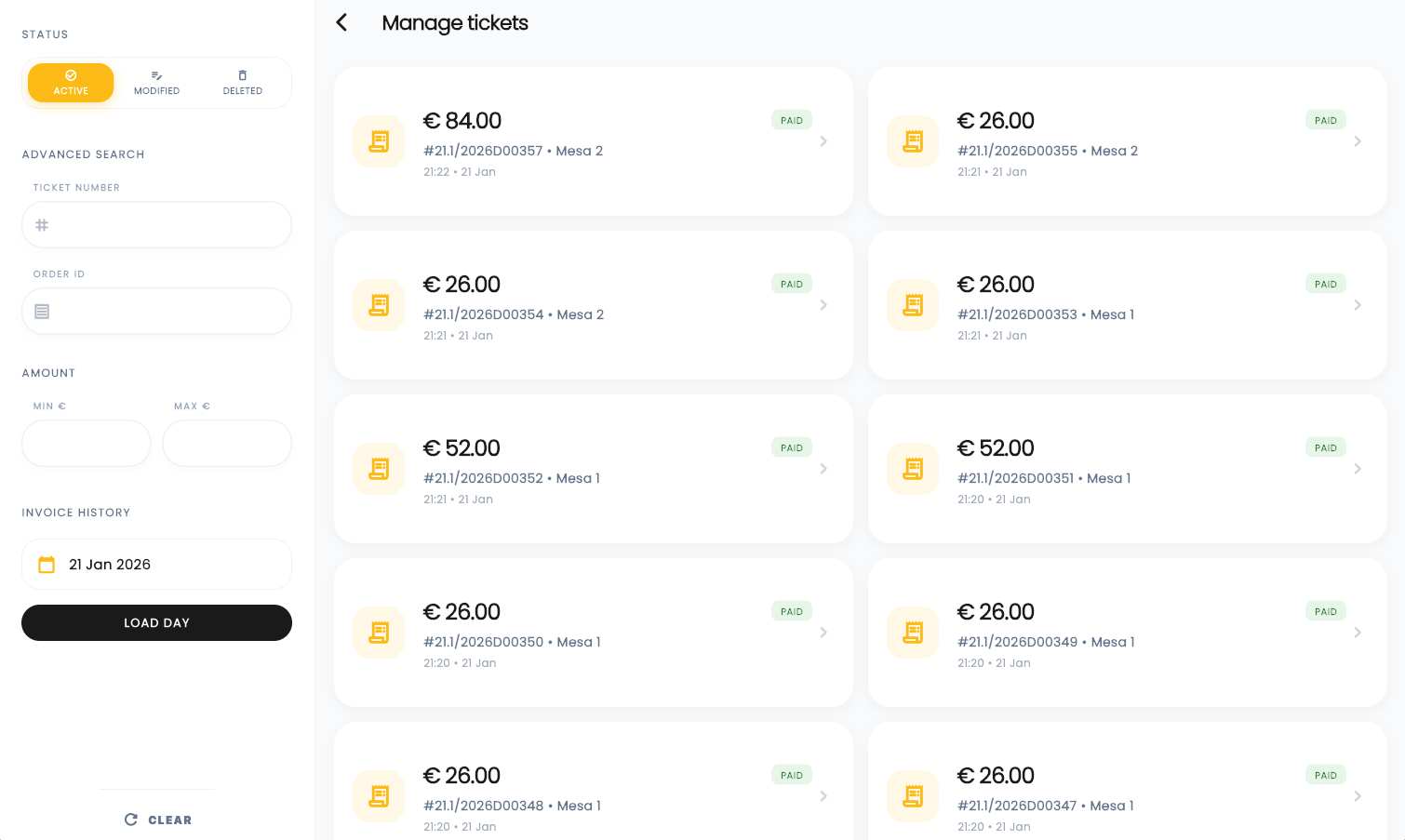Click the Min € amount field
This screenshot has height=840, width=1405.
click(x=87, y=443)
